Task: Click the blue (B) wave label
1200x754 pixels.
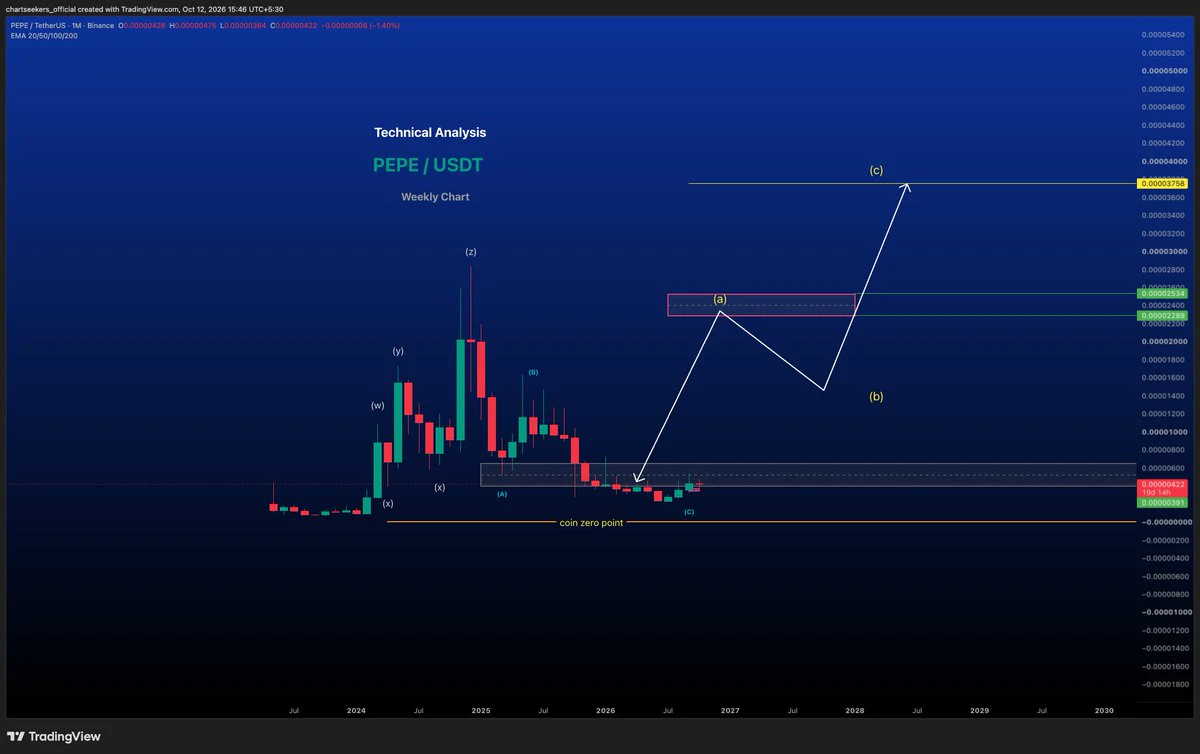Action: point(533,372)
